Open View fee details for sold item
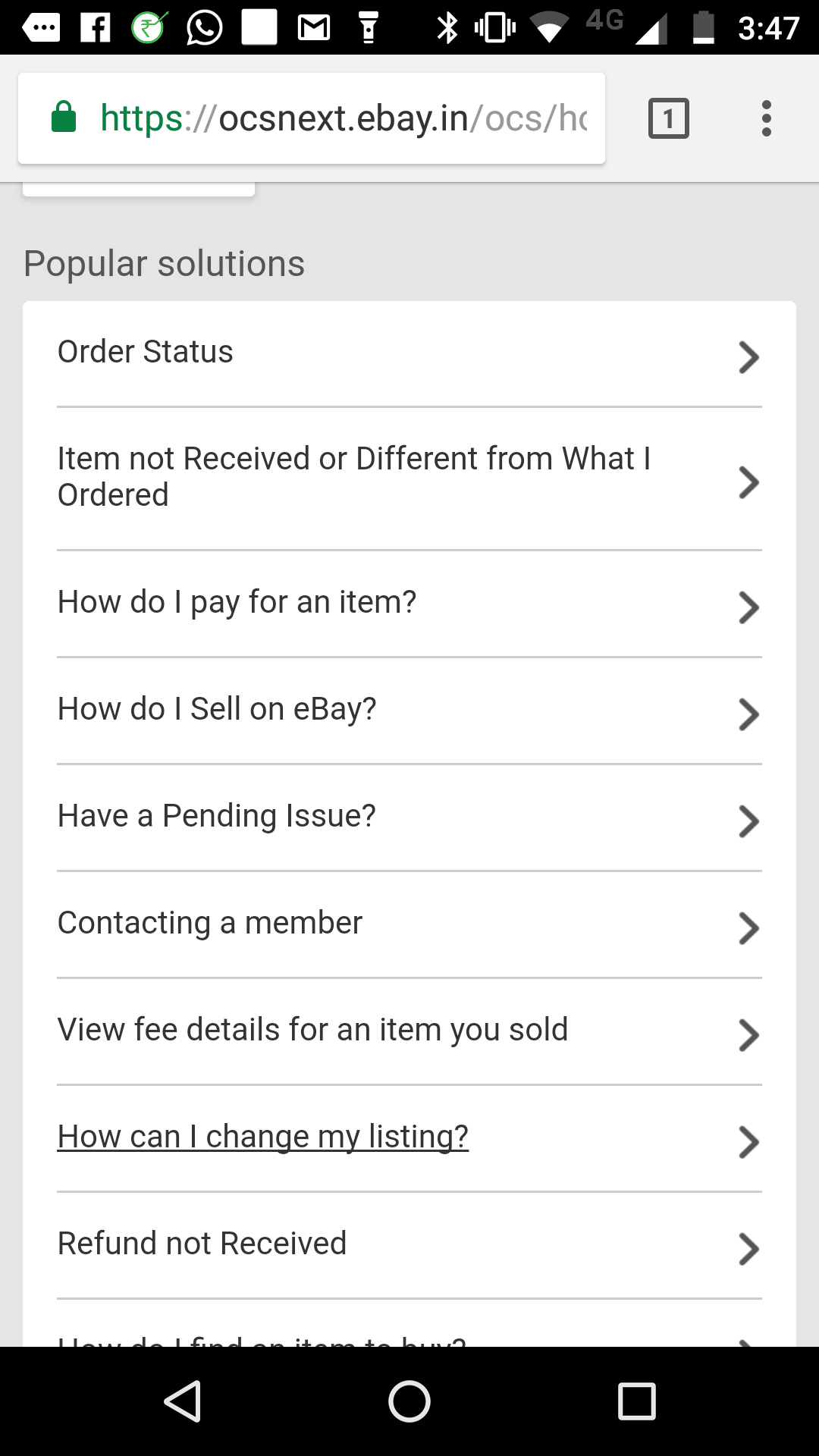The image size is (819, 1456). [312, 1030]
